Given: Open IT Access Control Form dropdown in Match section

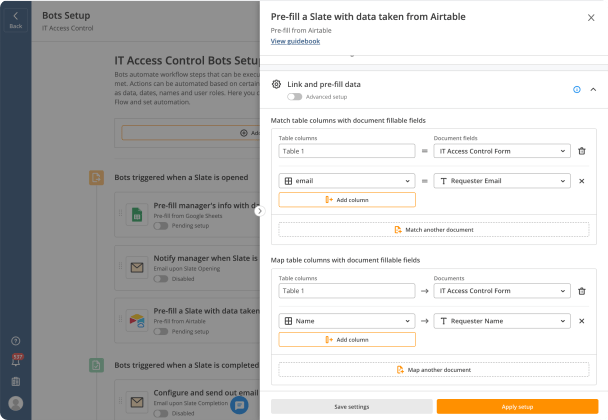Looking at the screenshot, I should coord(502,151).
